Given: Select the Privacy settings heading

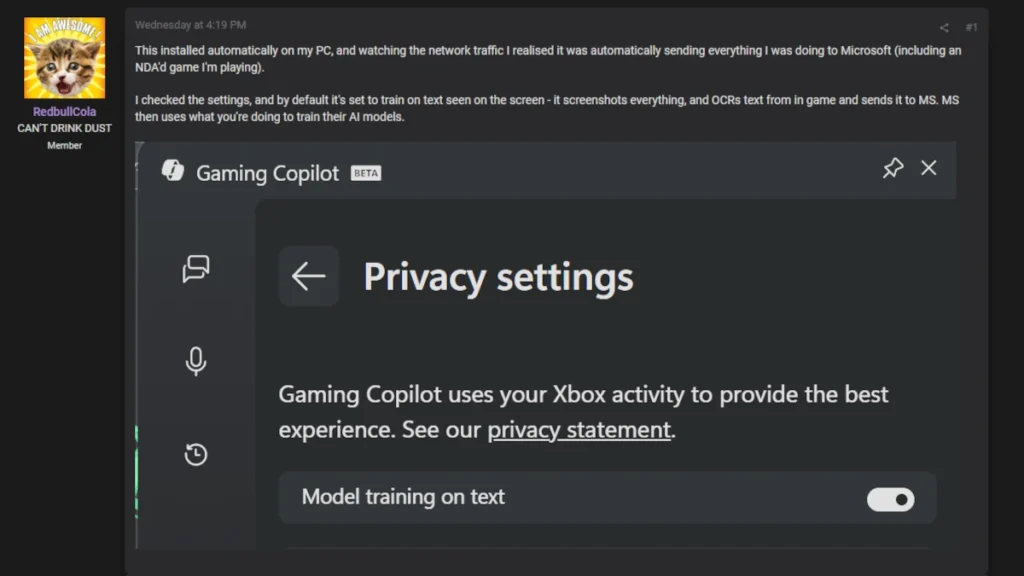Looking at the screenshot, I should click(x=498, y=277).
